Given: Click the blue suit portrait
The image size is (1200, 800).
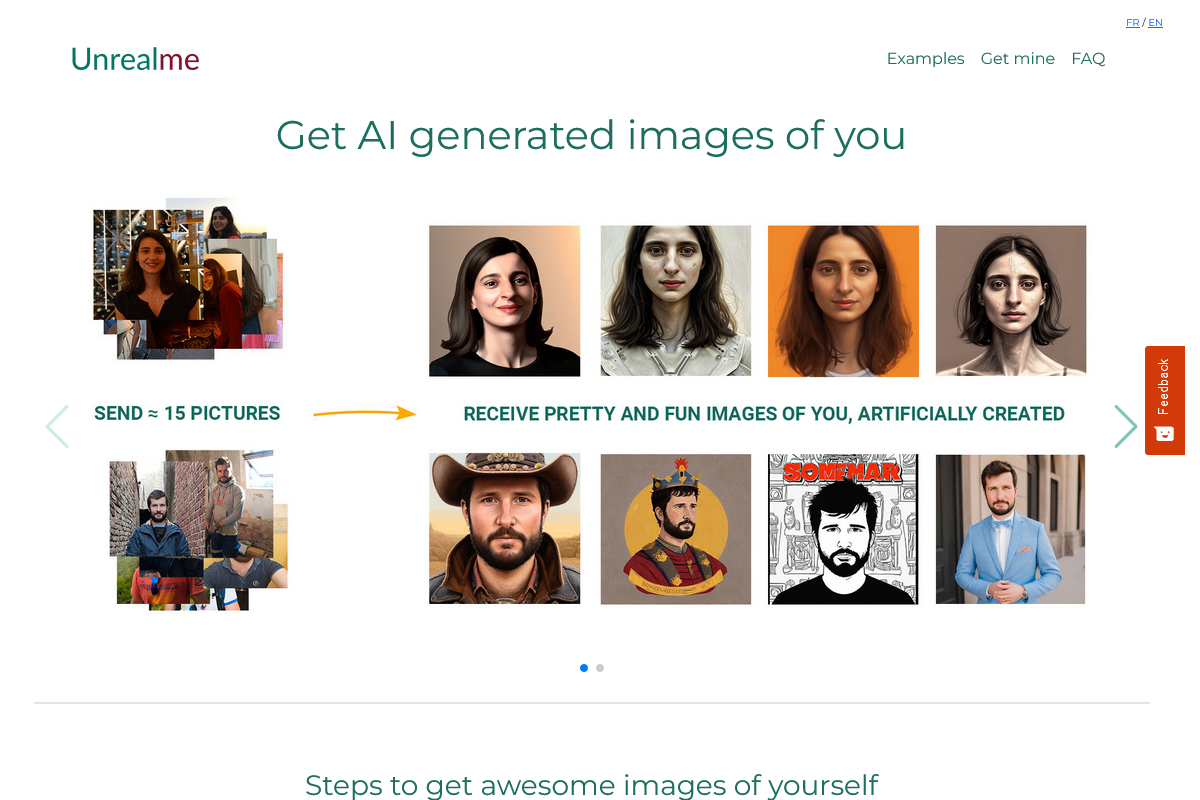Looking at the screenshot, I should coord(1010,529).
